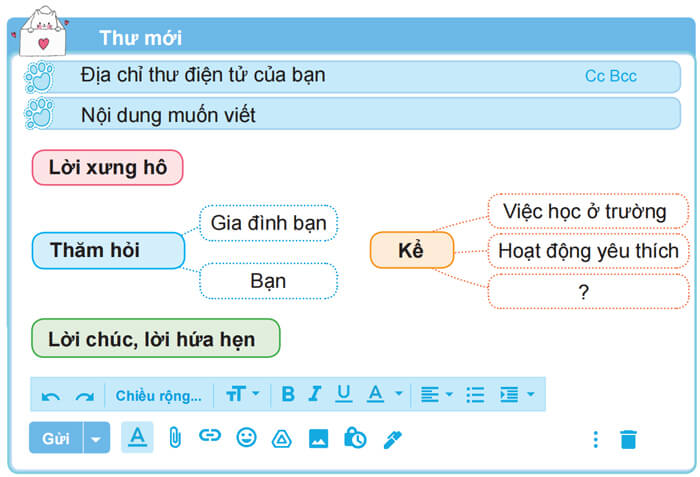This screenshot has height=477, width=700.
Task: Click the insert photo icon
Action: tap(318, 439)
